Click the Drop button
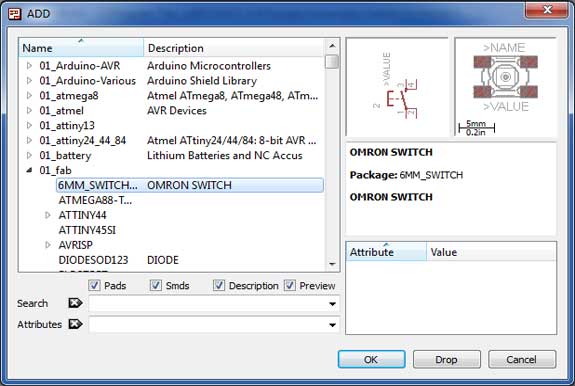This screenshot has height=386, width=575. 447,359
